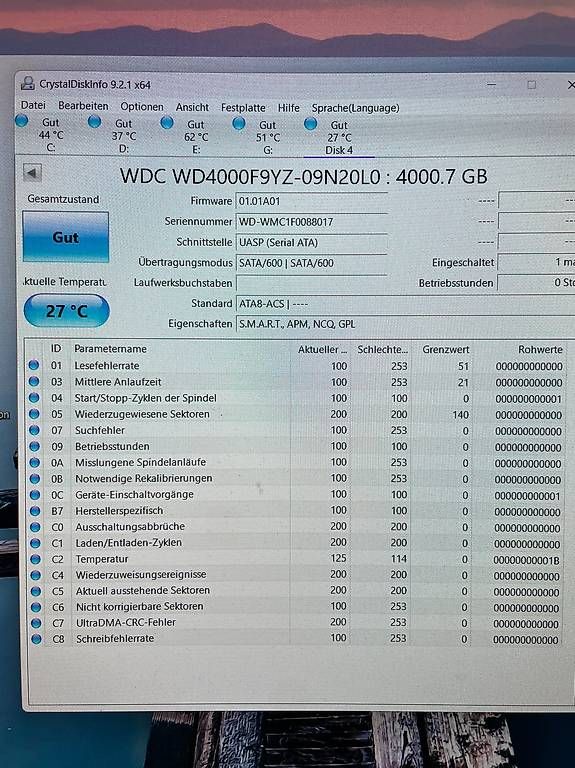Click the Seriennummer field WD-WMC1F0088017
Image resolution: width=575 pixels, height=768 pixels.
pyautogui.click(x=311, y=222)
